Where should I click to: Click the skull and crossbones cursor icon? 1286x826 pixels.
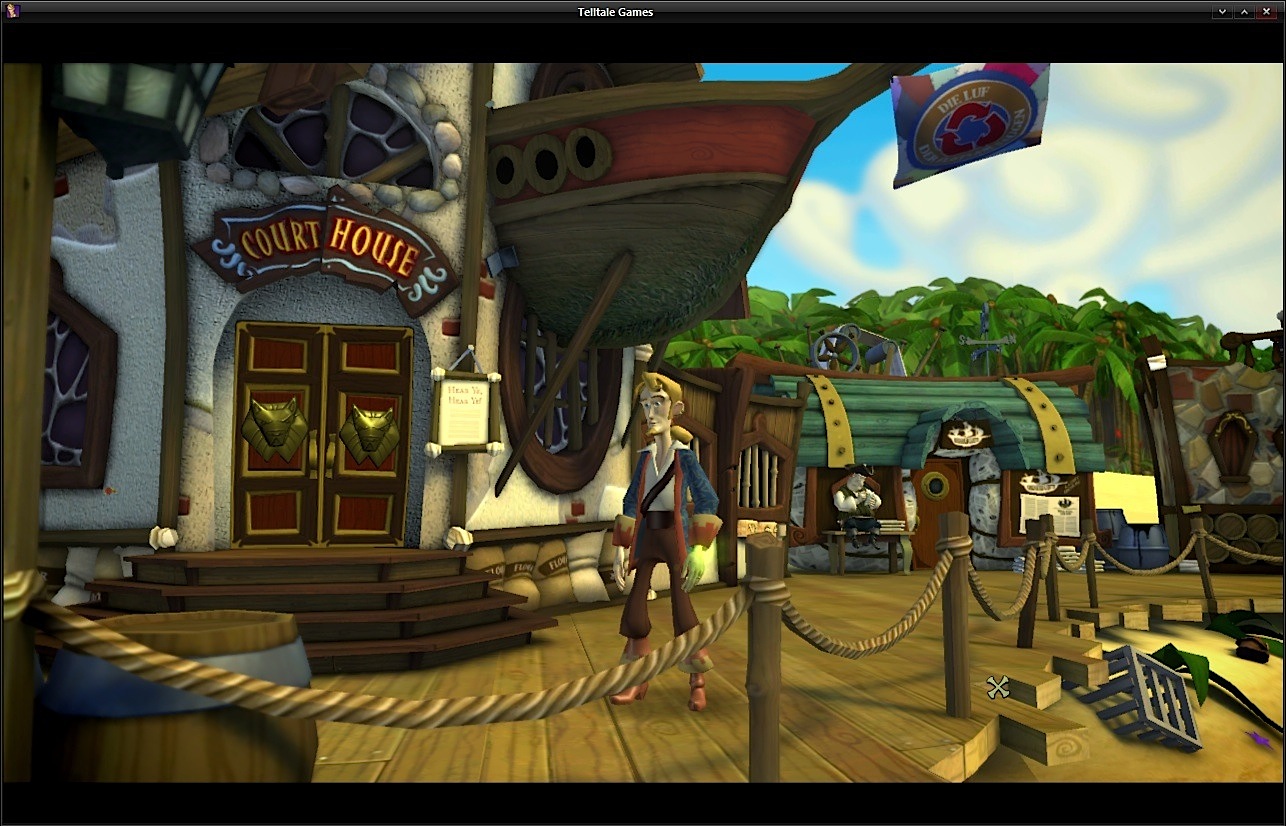(x=997, y=686)
